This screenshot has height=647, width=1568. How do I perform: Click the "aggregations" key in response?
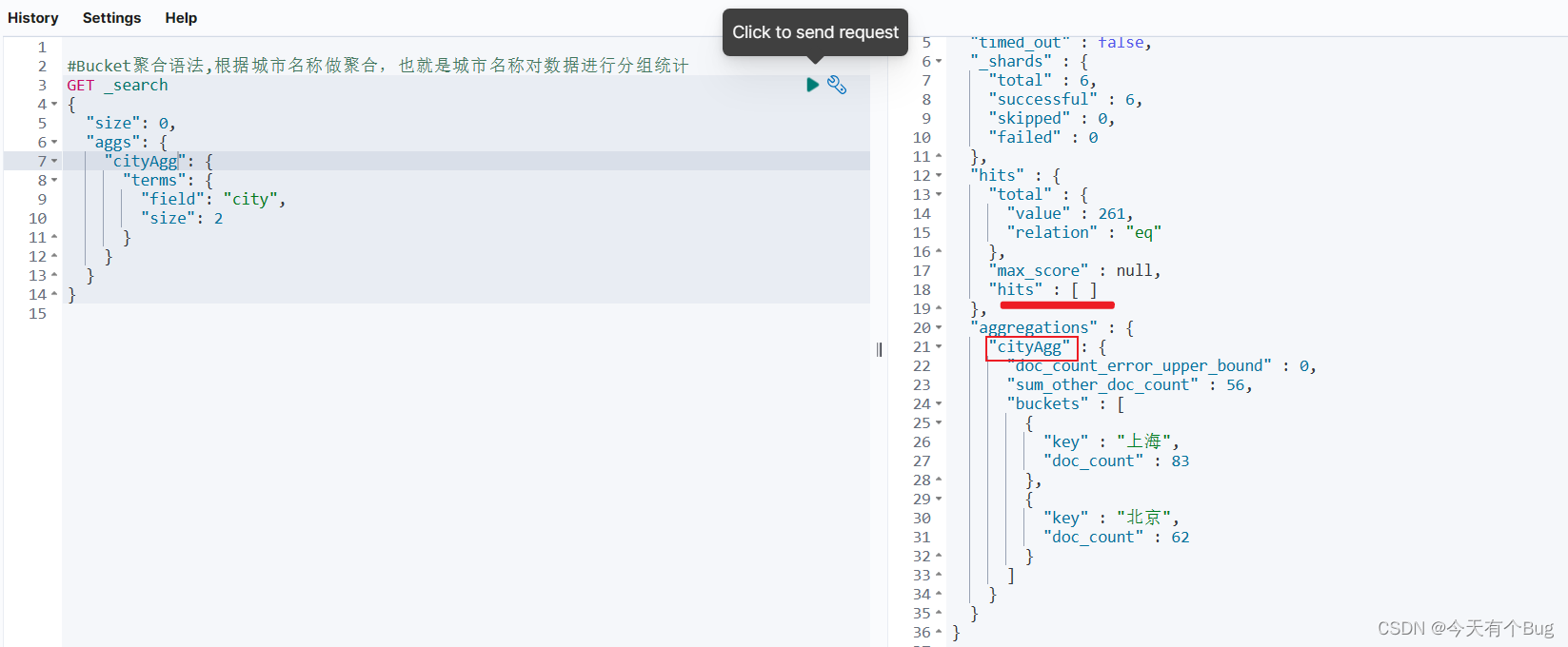1034,327
